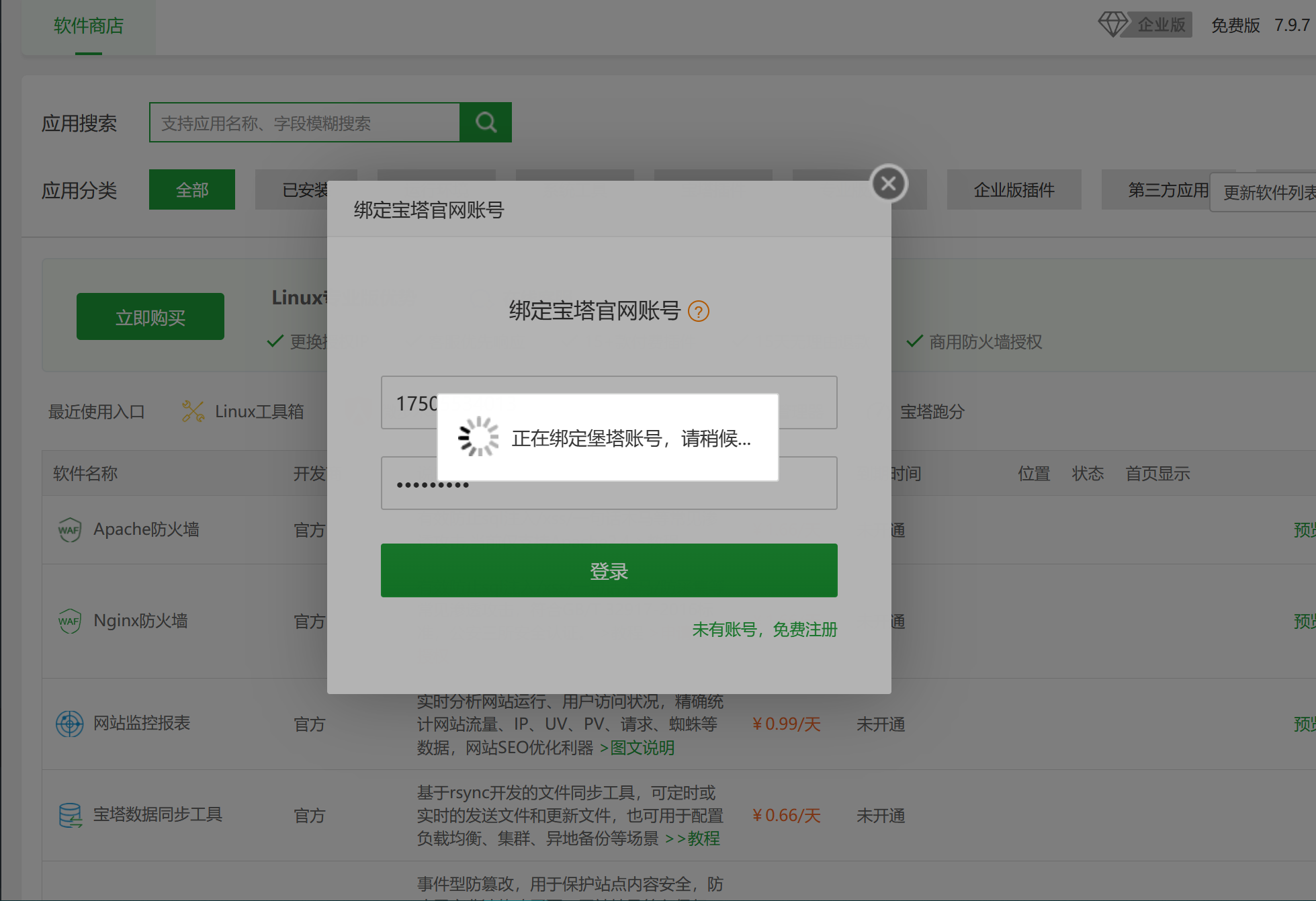The height and width of the screenshot is (901, 1316).
Task: Select the 企业版插件 category tab
Action: tap(1014, 189)
